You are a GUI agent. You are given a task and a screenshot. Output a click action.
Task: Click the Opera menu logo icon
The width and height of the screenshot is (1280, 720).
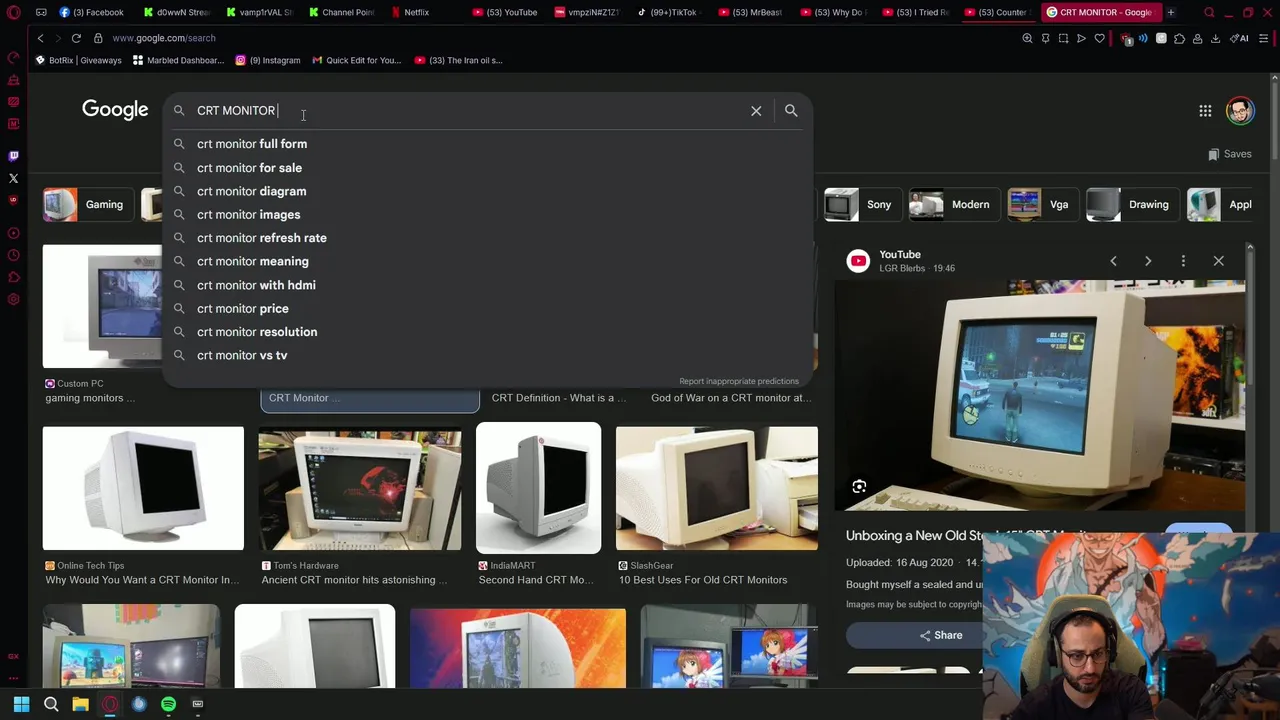coord(13,12)
